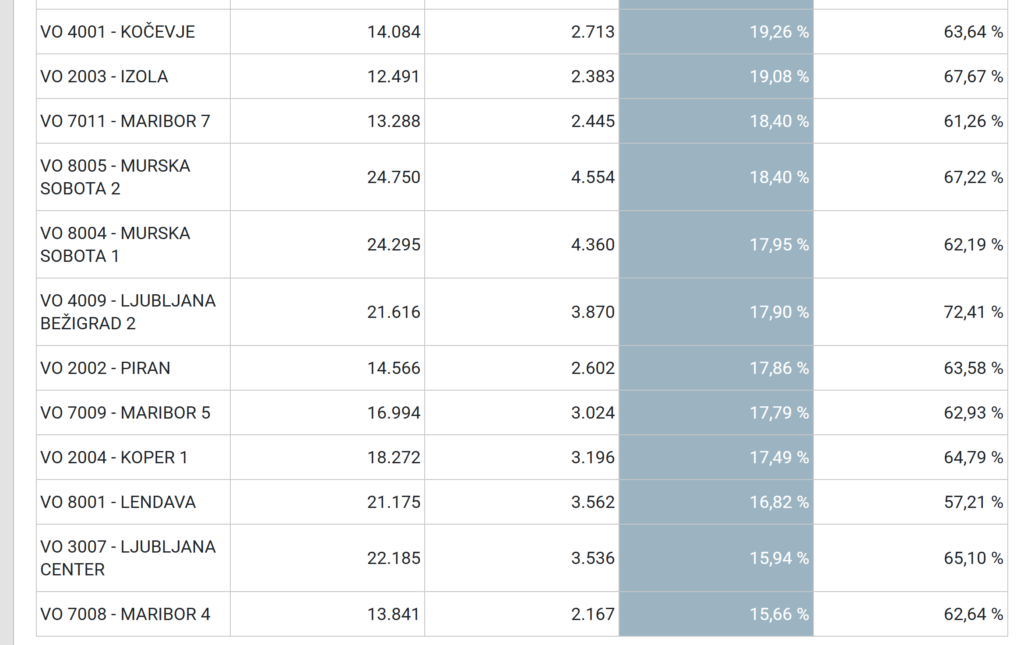The height and width of the screenshot is (645, 1024).
Task: Select the VO 8005 - MURSKA SOBOTA 2 cell
Action: tap(115, 177)
